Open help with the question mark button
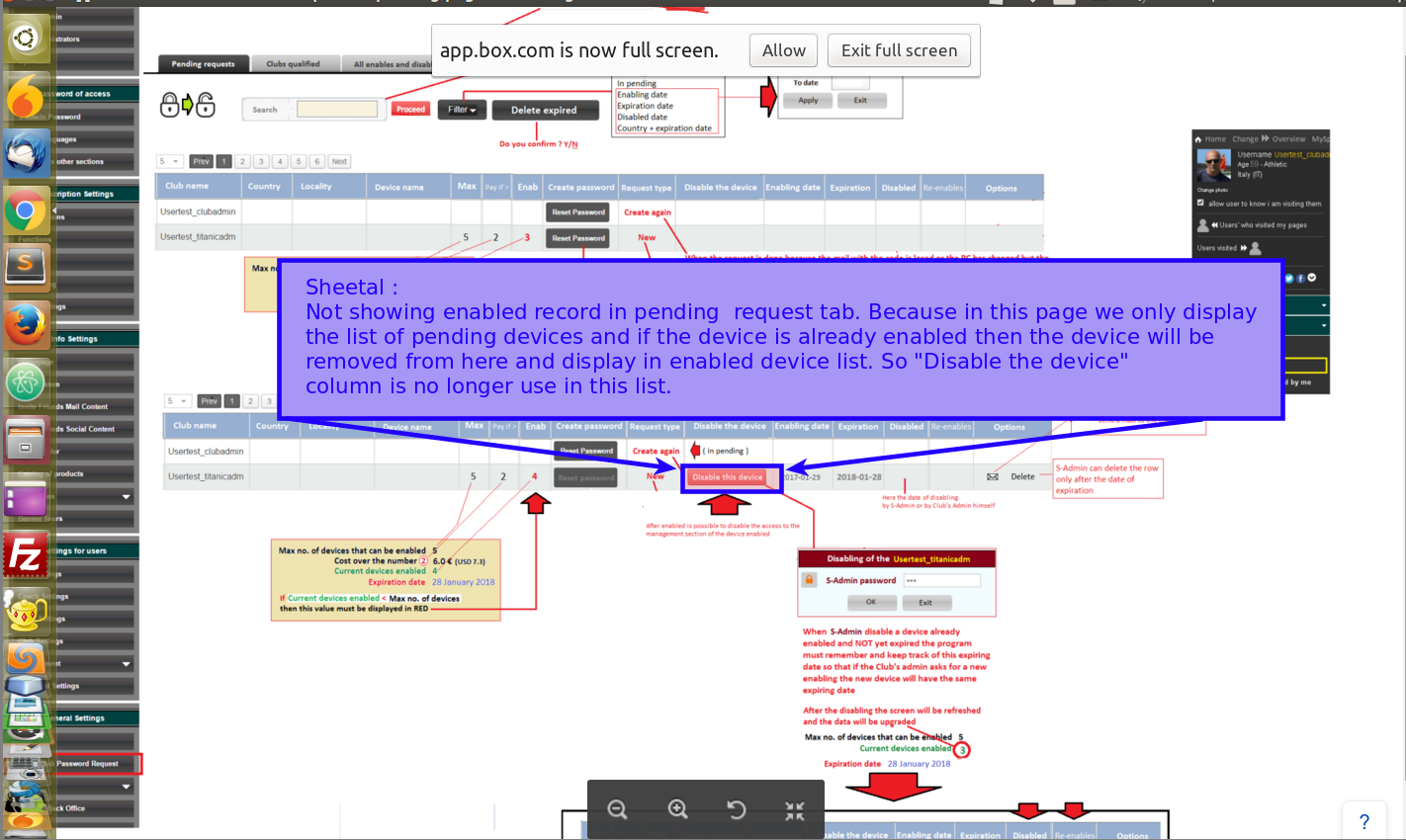This screenshot has width=1406, height=840. [x=1364, y=821]
